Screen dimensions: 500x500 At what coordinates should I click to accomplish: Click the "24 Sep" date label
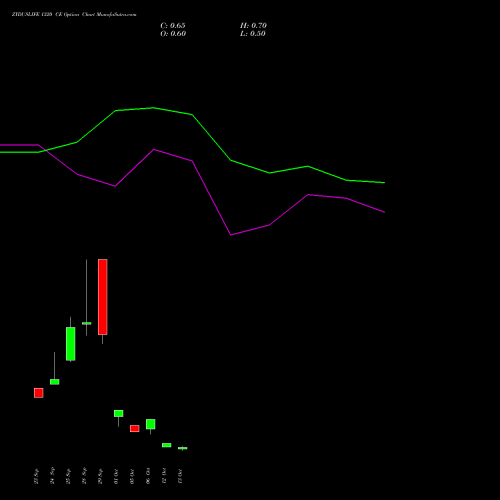pyautogui.click(x=52, y=476)
